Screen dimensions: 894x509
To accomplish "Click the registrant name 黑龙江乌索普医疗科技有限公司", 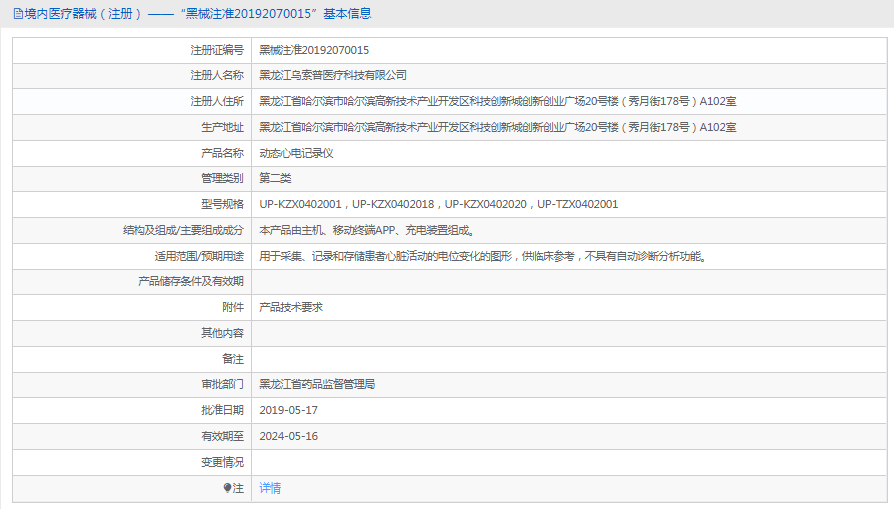I will coord(333,75).
